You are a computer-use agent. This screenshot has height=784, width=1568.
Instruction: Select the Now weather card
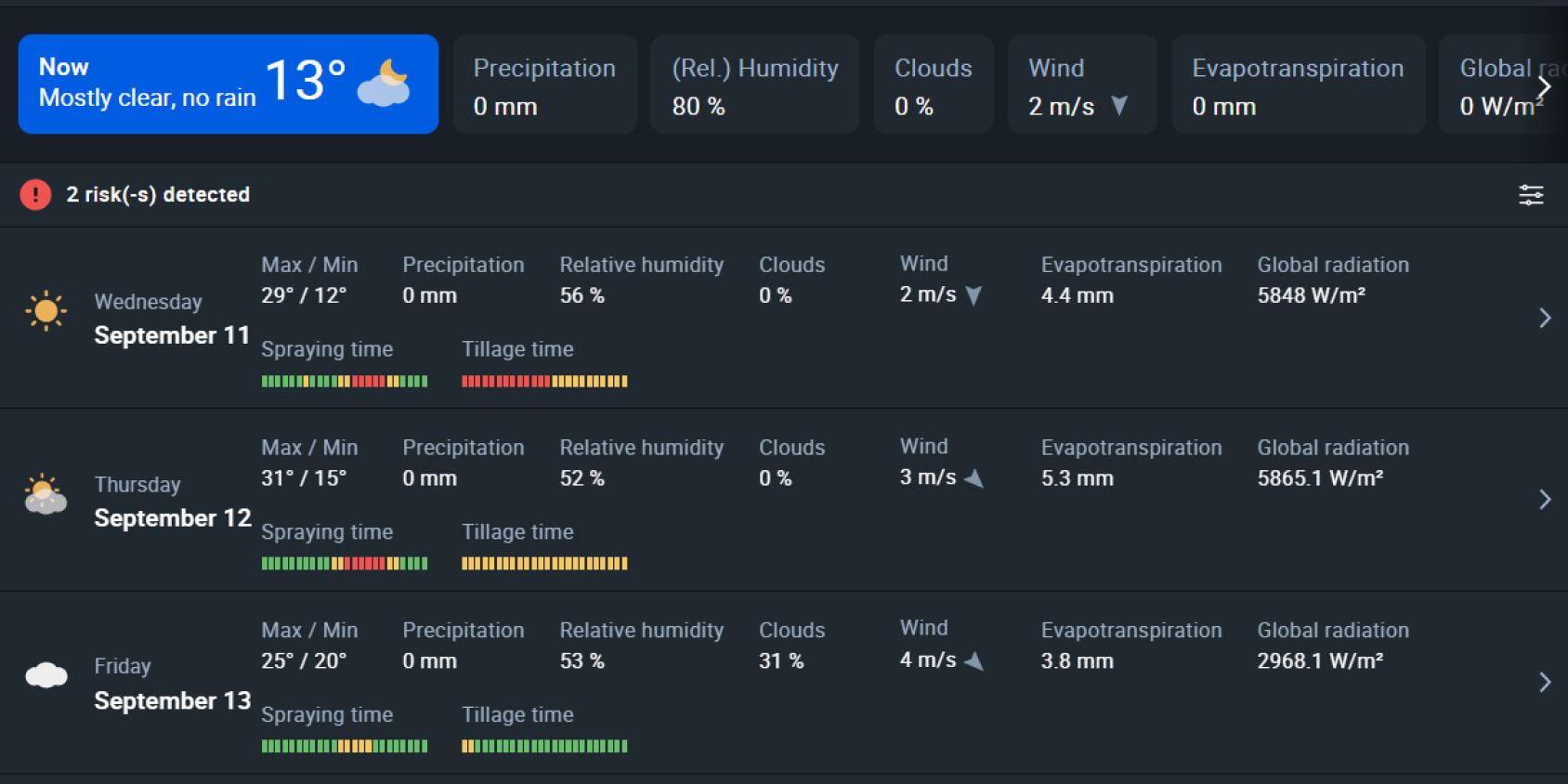229,85
